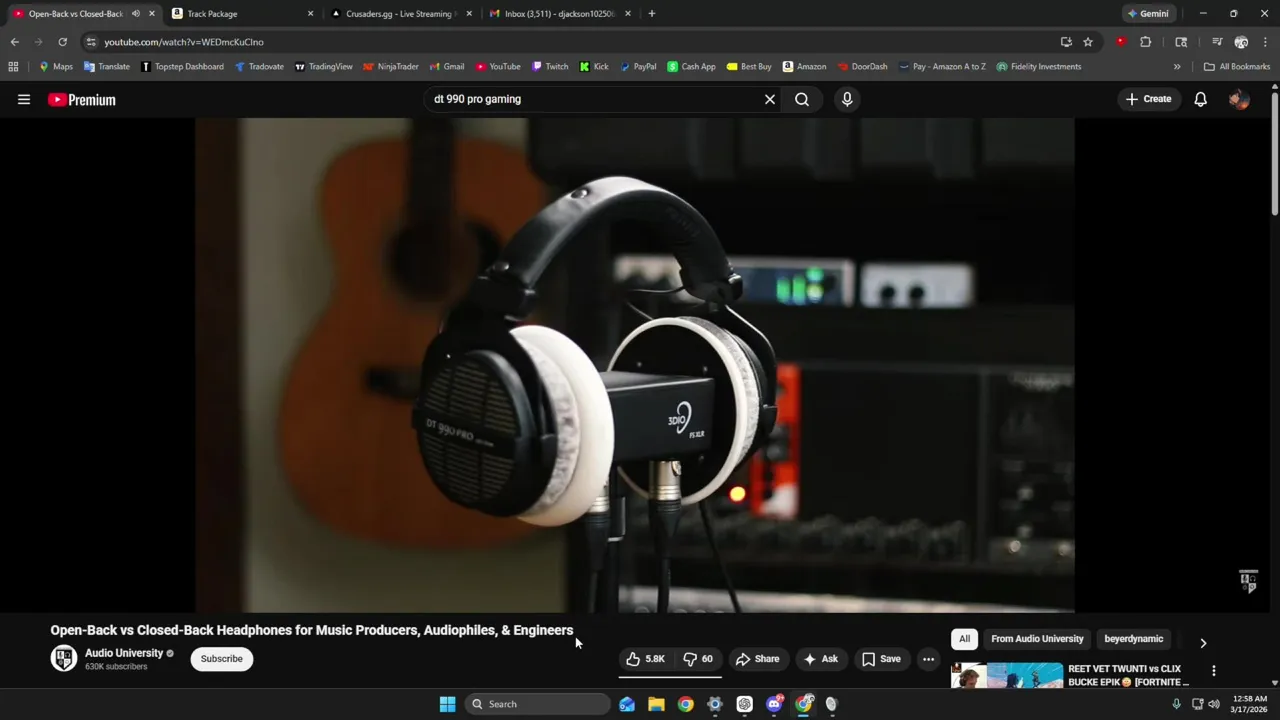Open YouTube notifications bell
This screenshot has height=720, width=1280.
(x=1200, y=99)
